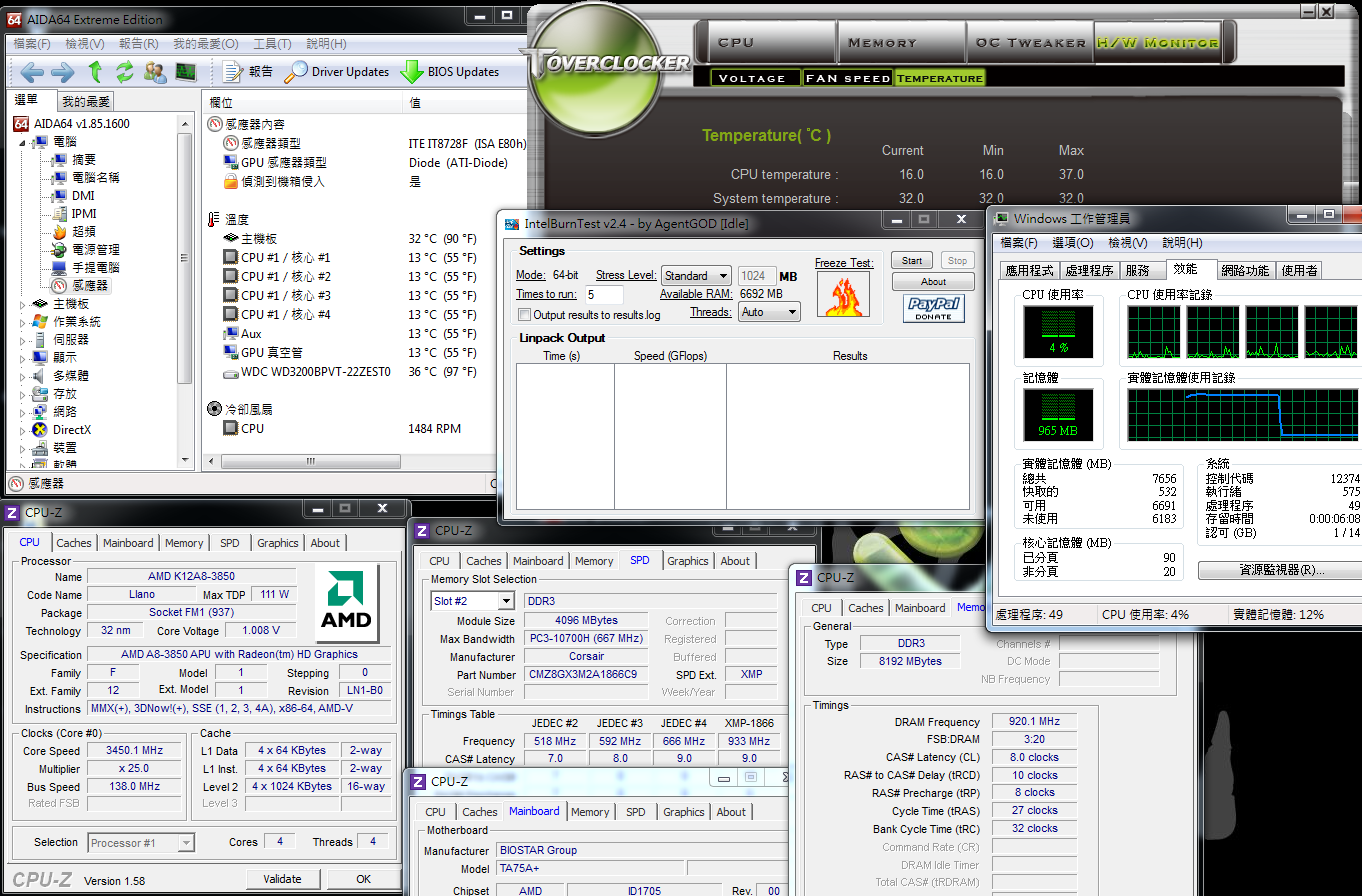Click the CPU 使用率 gauge in Task Manager

tap(1058, 333)
